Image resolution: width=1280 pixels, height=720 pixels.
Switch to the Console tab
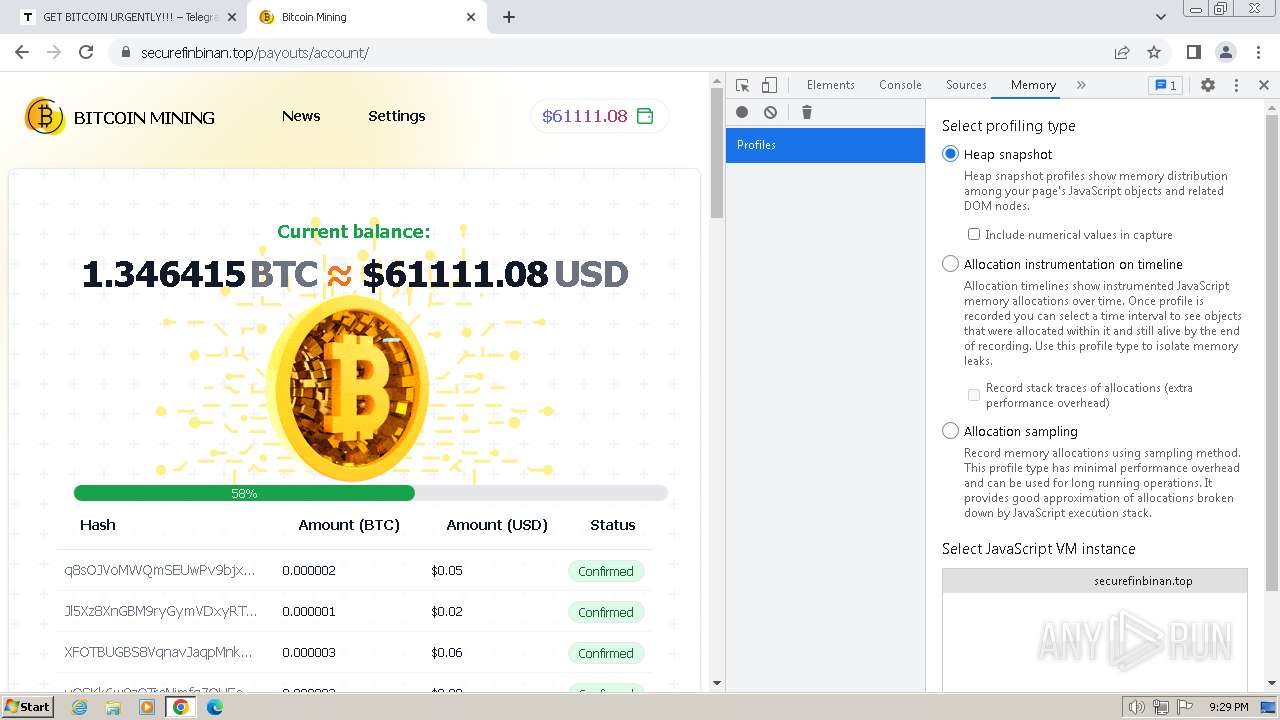tap(900, 85)
